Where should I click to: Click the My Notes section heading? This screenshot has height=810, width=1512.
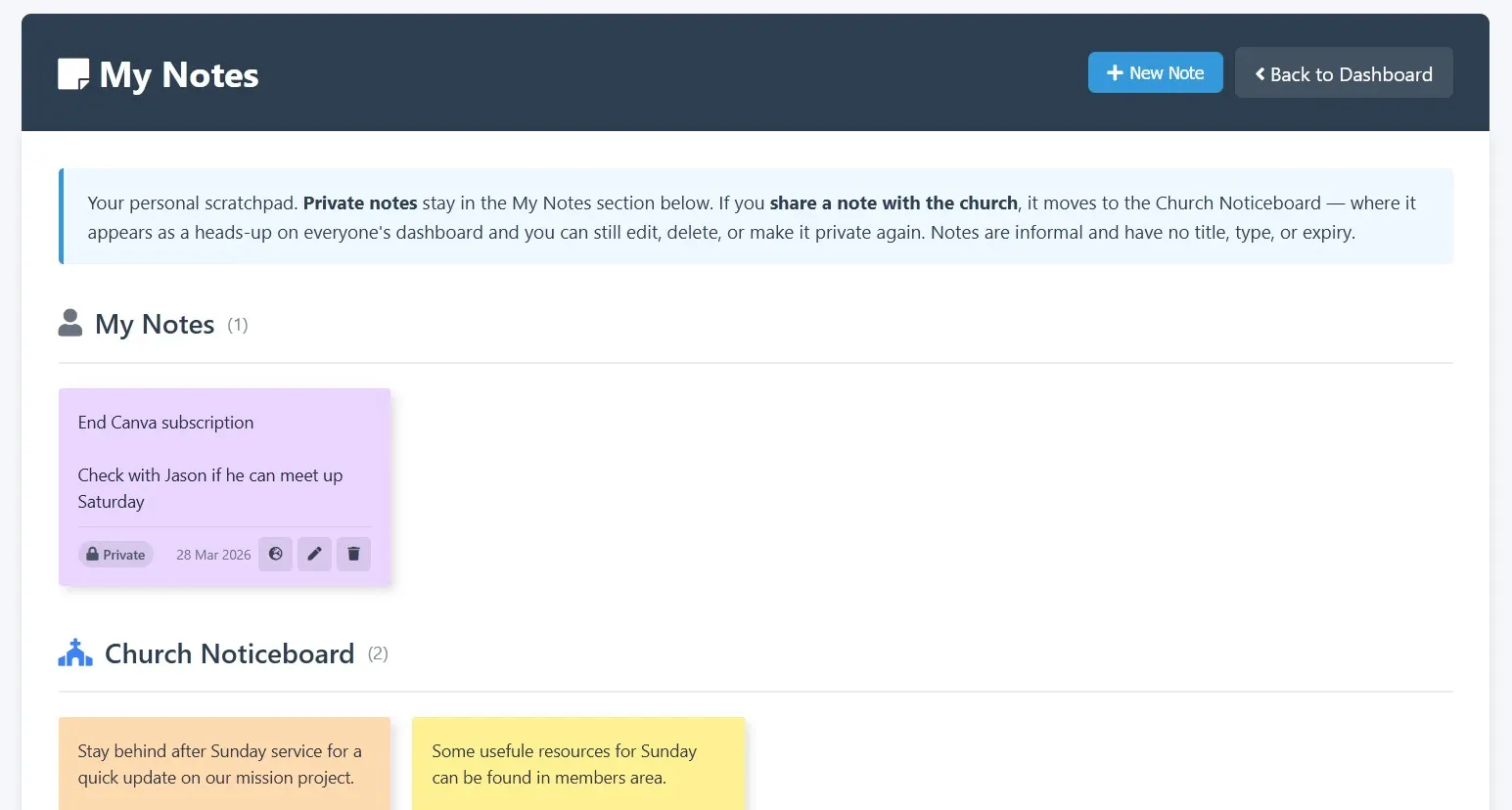pyautogui.click(x=155, y=324)
